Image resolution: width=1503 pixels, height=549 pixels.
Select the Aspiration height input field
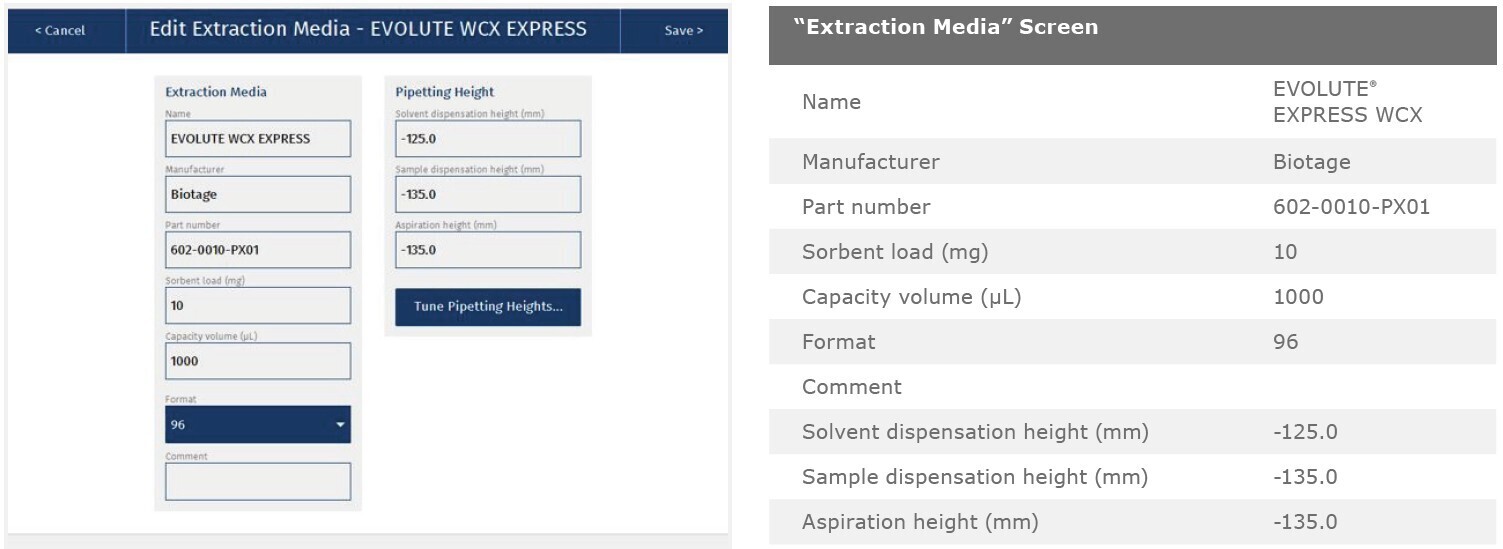tap(488, 250)
